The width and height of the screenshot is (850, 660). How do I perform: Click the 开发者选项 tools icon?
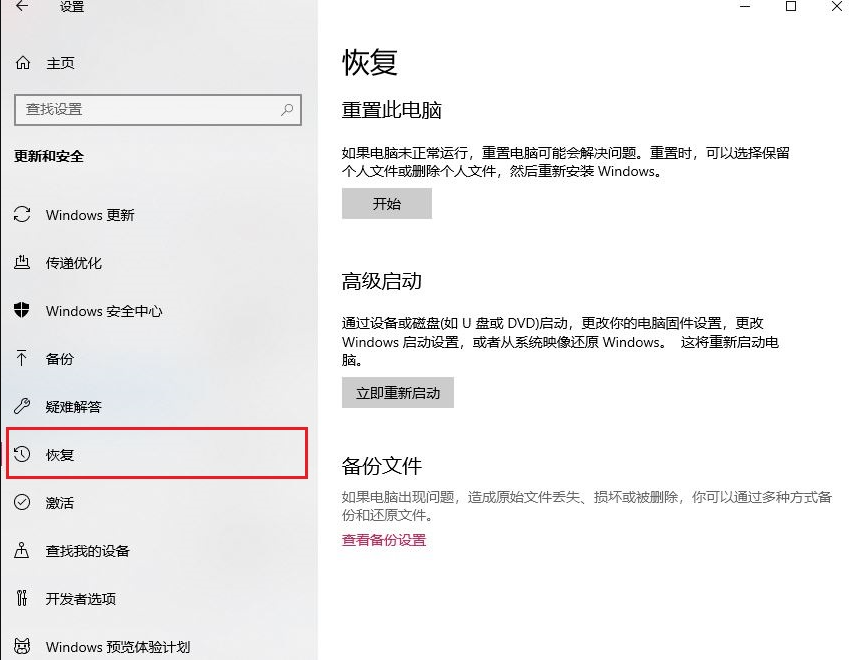click(22, 598)
